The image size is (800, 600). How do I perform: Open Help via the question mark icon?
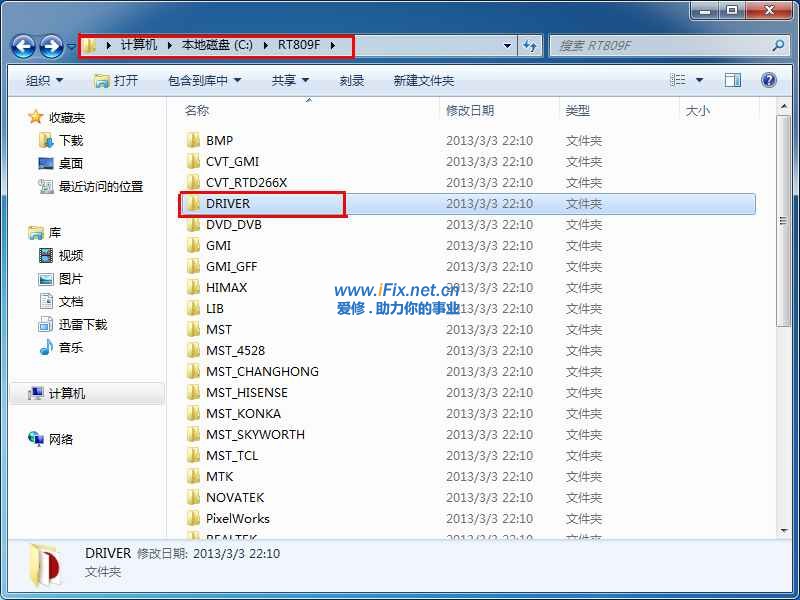pyautogui.click(x=769, y=80)
